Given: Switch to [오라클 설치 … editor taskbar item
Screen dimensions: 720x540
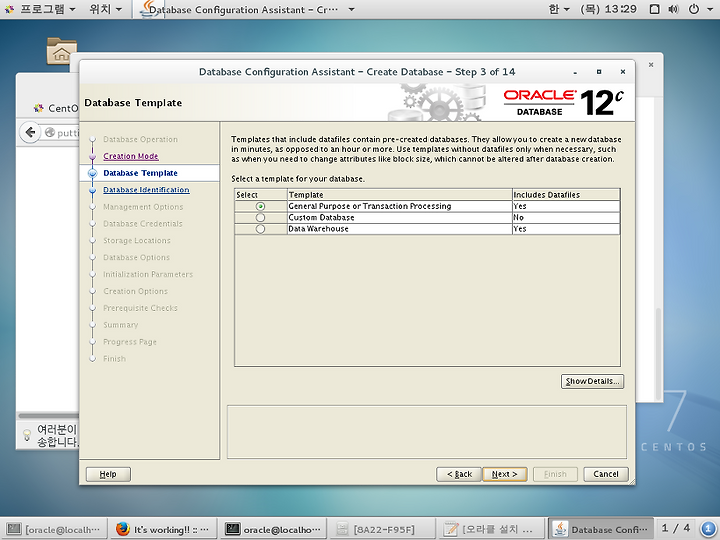Looking at the screenshot, I should (x=491, y=529).
